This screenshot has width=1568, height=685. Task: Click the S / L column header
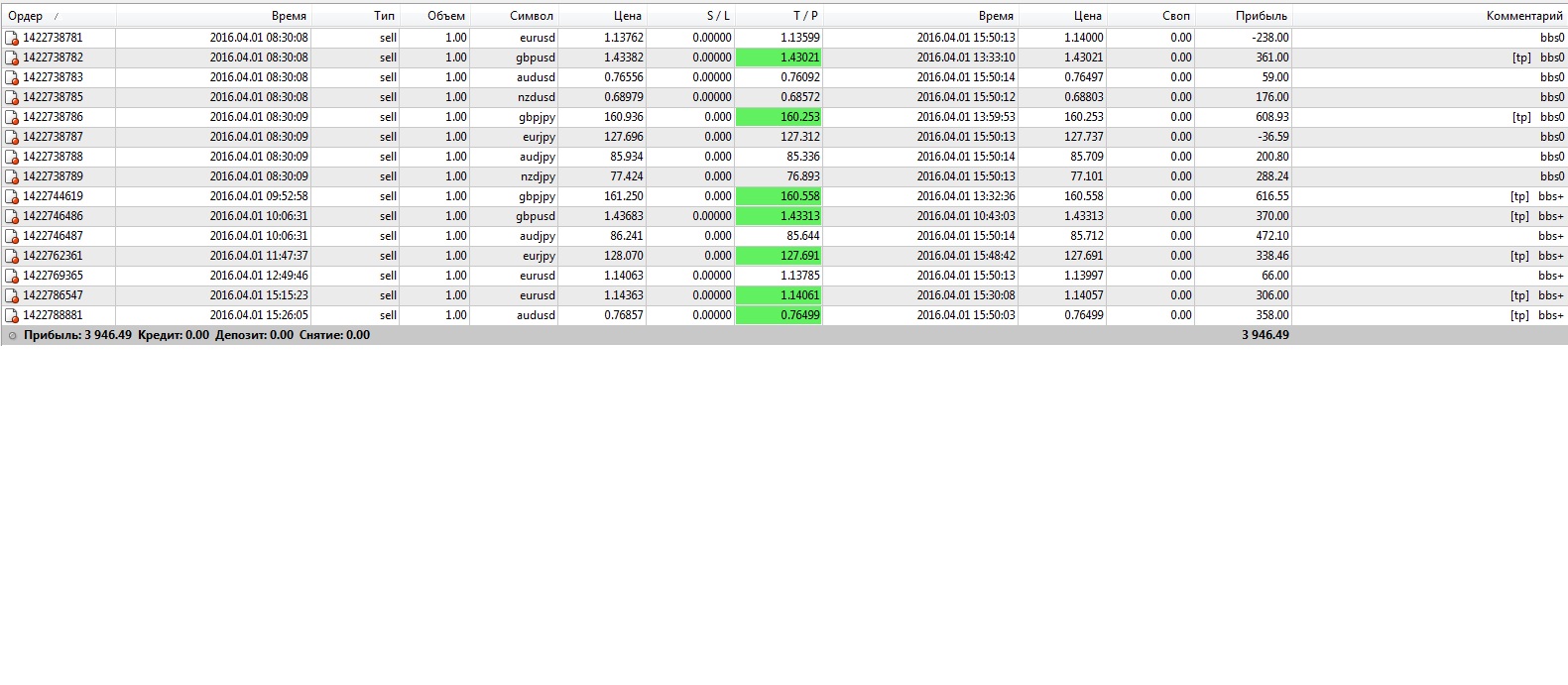(x=717, y=16)
